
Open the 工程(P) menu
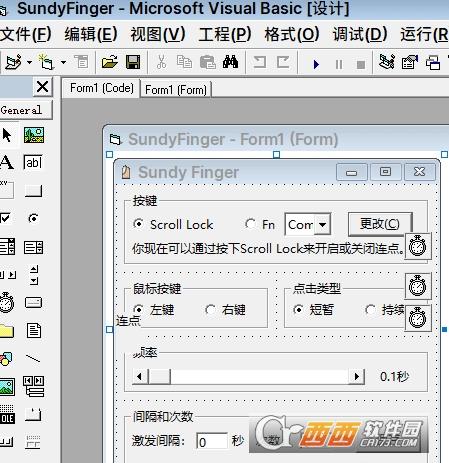coord(225,34)
